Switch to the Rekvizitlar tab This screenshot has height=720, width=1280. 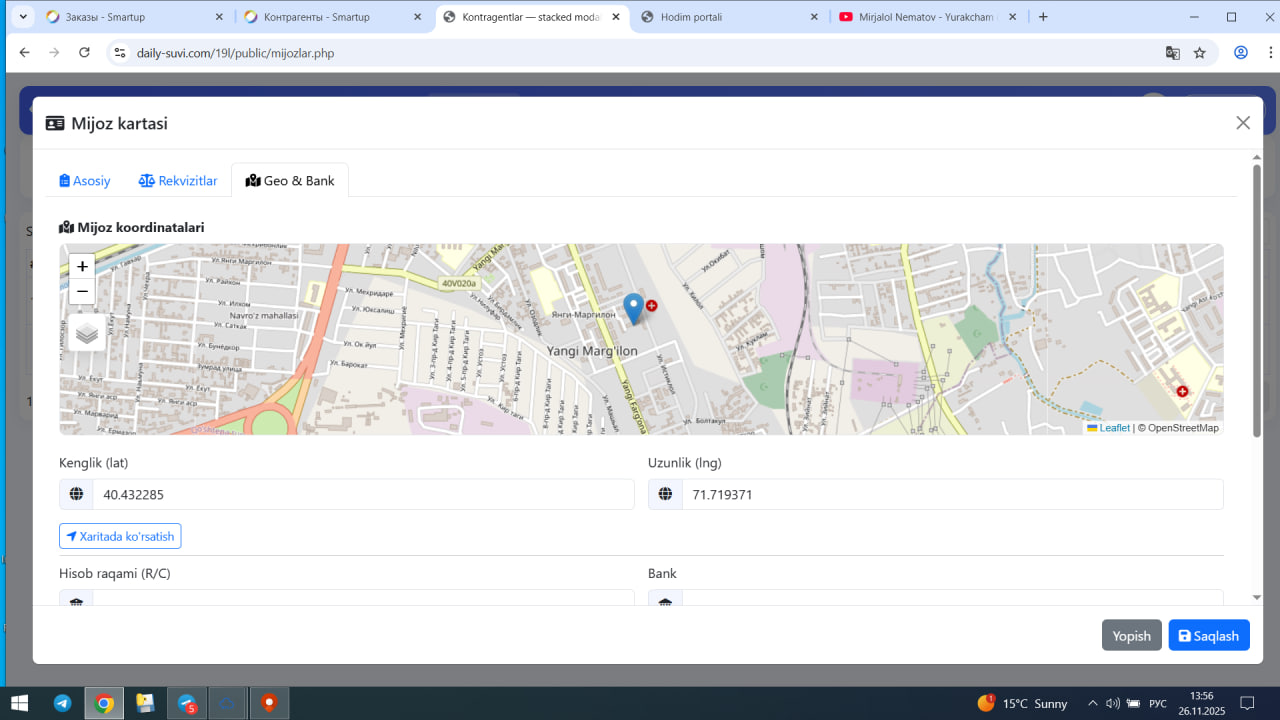(x=178, y=181)
